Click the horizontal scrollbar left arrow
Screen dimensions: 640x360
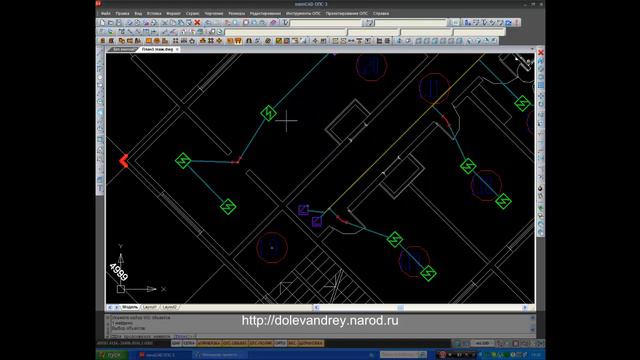(317, 307)
